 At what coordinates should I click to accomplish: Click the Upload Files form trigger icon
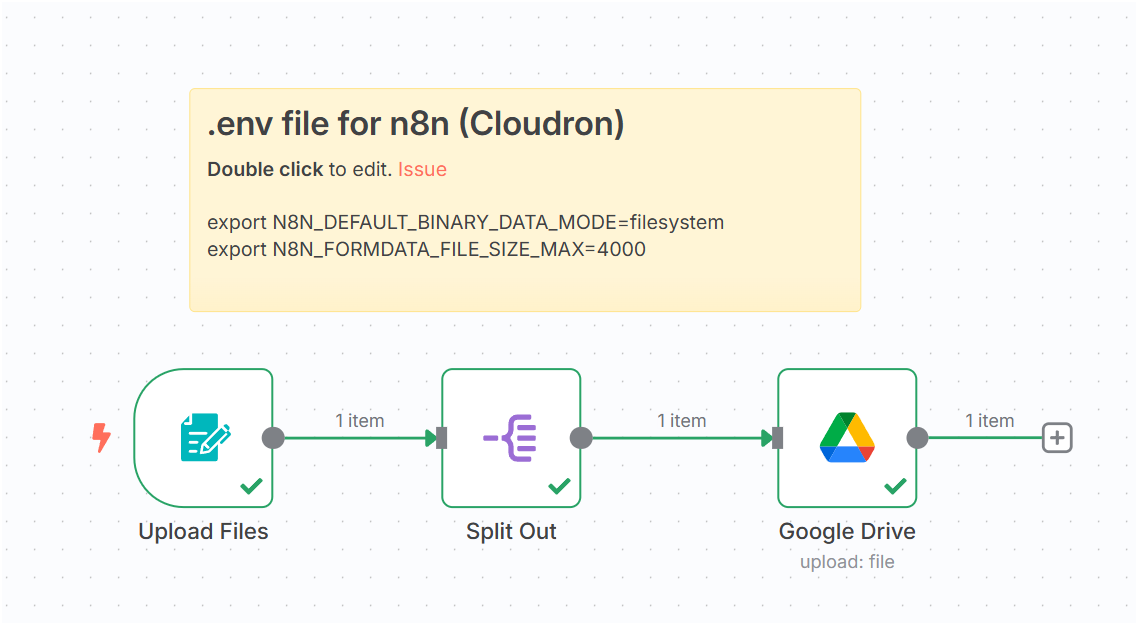[205, 437]
